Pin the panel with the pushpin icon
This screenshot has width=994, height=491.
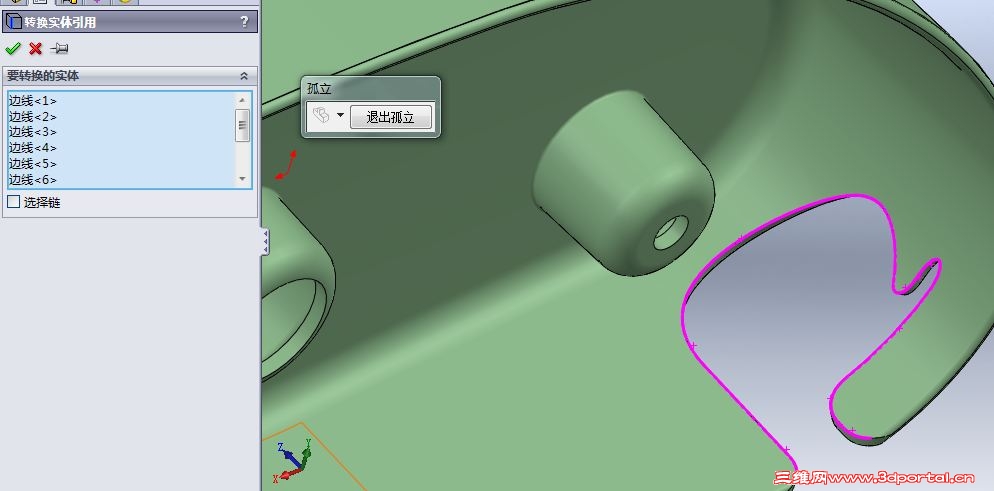pyautogui.click(x=59, y=48)
